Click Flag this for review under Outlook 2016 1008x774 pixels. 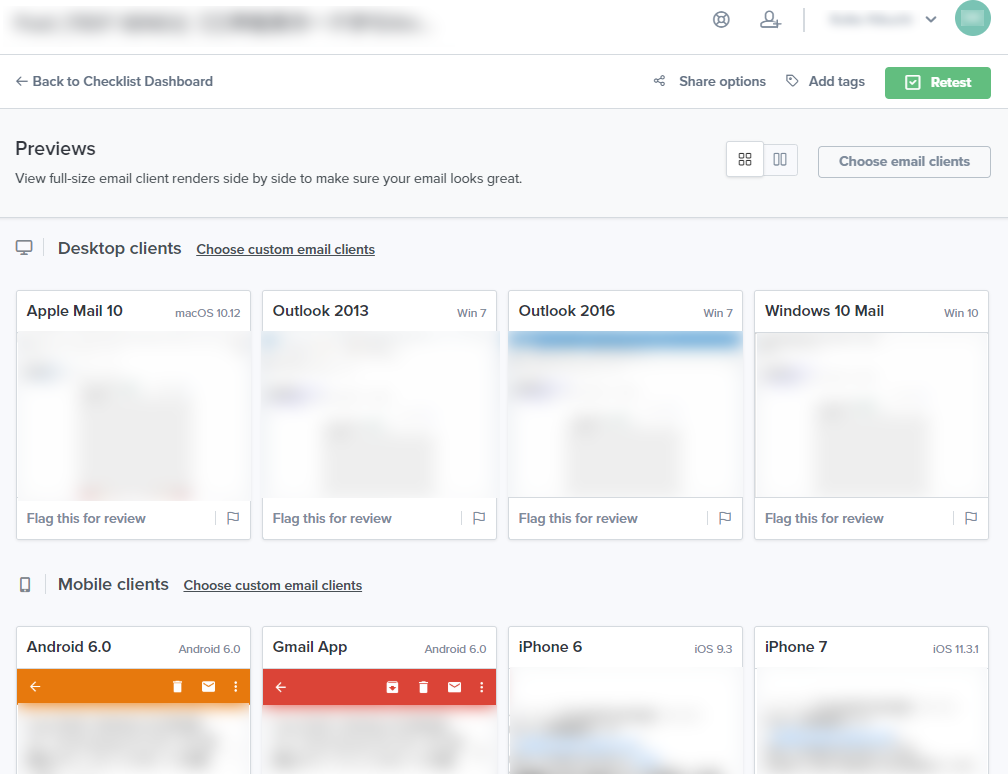[578, 518]
